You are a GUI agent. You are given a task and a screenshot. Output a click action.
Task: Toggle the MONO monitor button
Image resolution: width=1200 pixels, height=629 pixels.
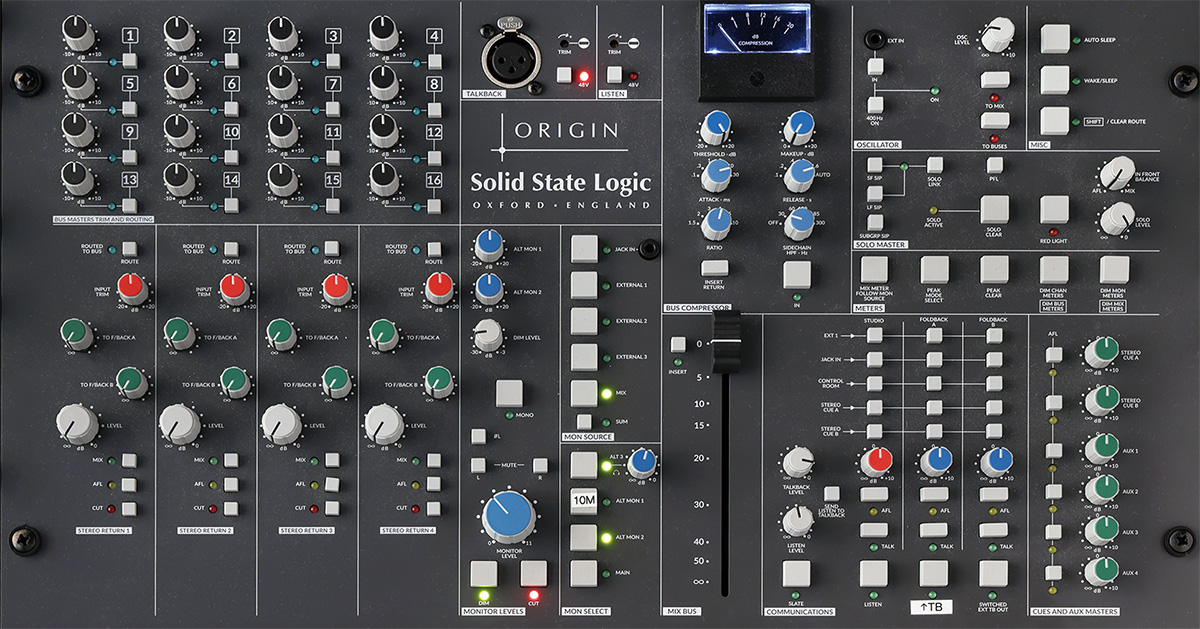tap(510, 393)
